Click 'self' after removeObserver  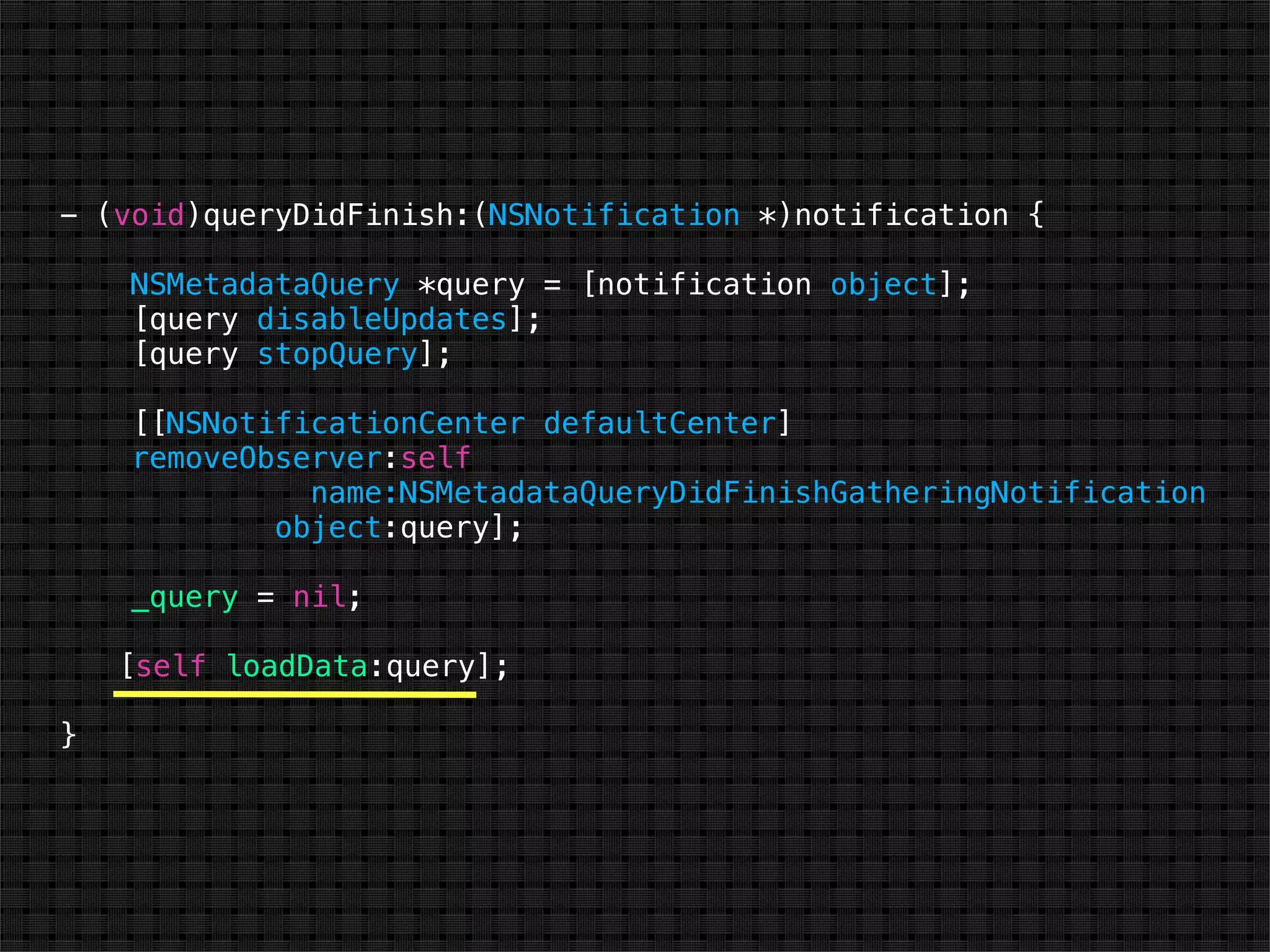435,458
